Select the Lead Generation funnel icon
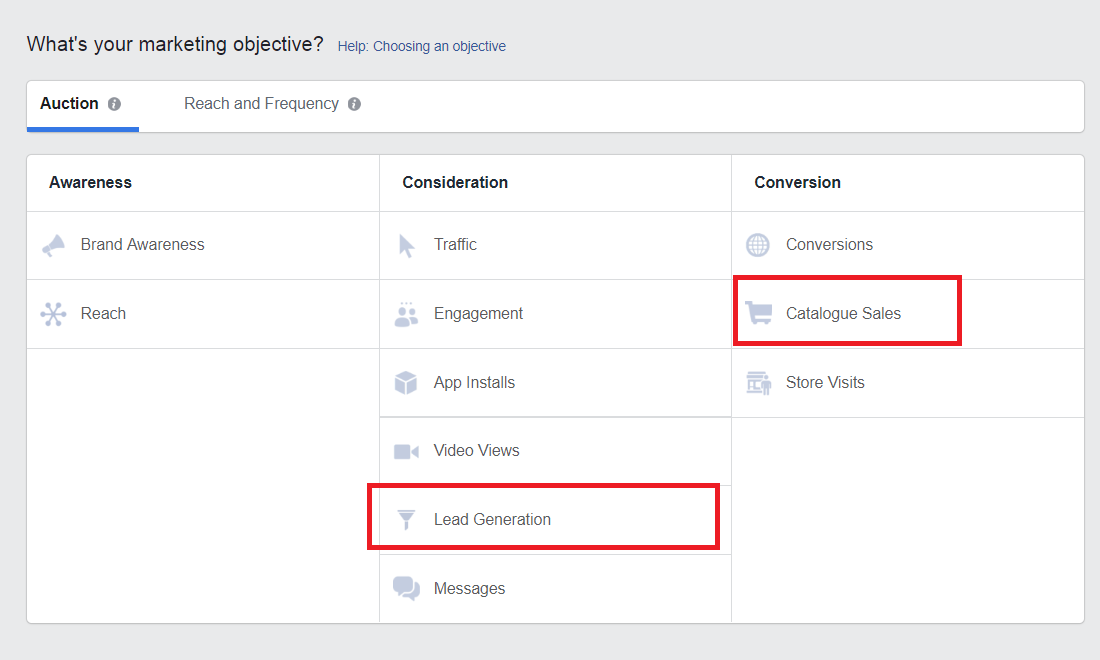The width and height of the screenshot is (1100, 660). 406,520
